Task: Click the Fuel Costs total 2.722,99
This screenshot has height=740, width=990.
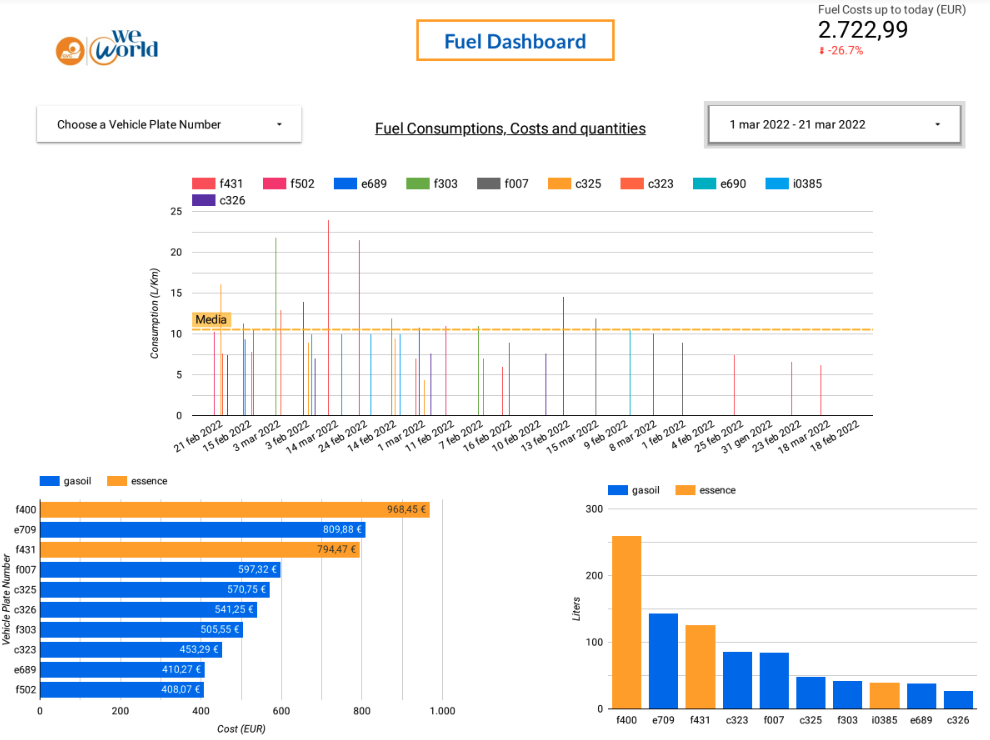Action: click(x=862, y=31)
